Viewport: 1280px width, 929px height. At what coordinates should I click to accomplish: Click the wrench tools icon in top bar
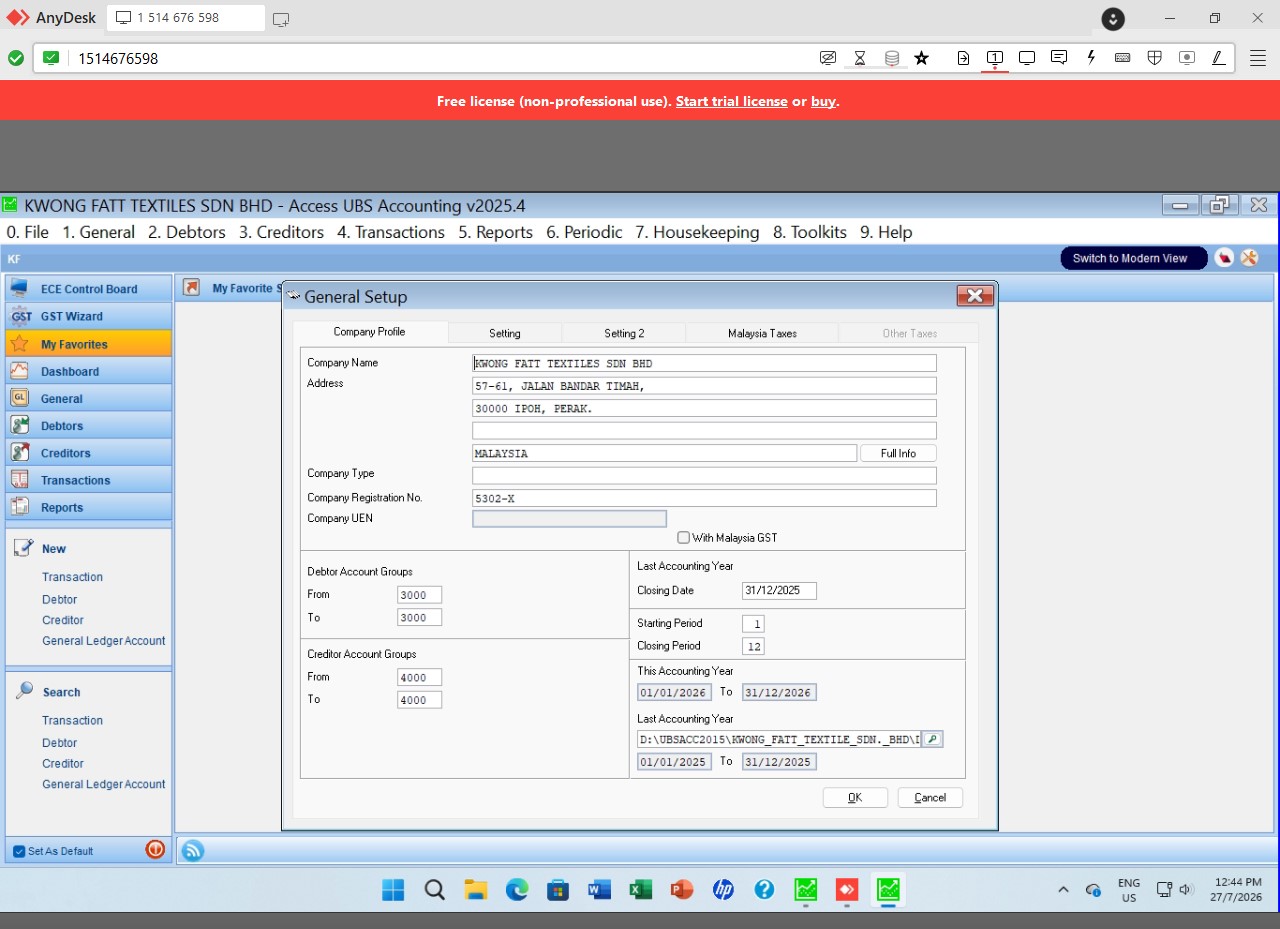point(1249,258)
